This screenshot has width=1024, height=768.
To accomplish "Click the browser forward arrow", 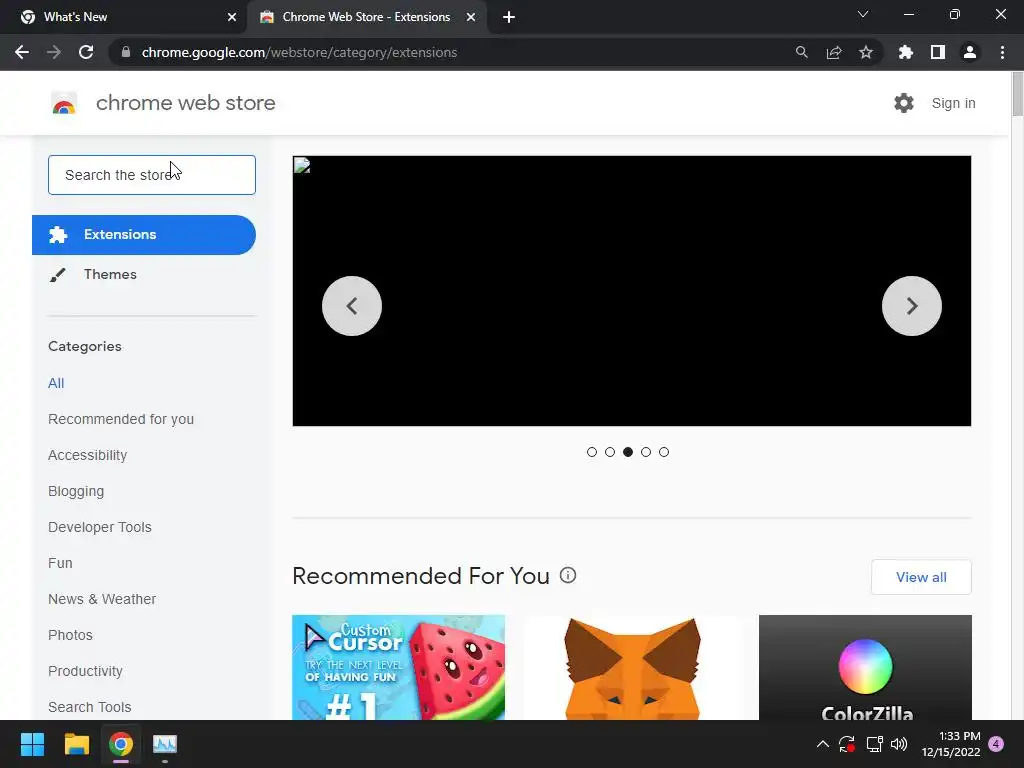I will [54, 52].
